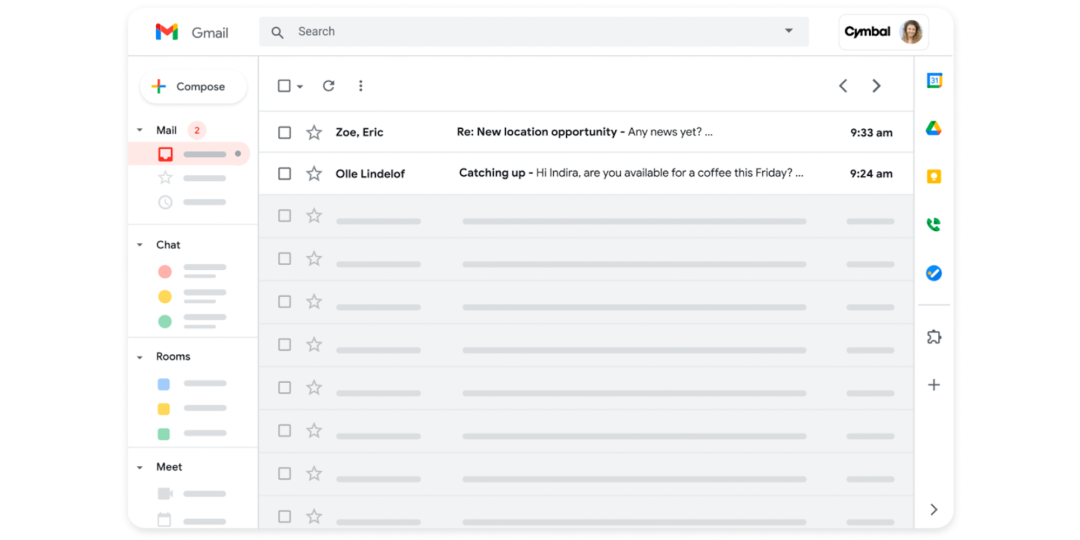The image size is (1080, 540).
Task: Click the plus icon to get add-ons
Action: coord(934,385)
